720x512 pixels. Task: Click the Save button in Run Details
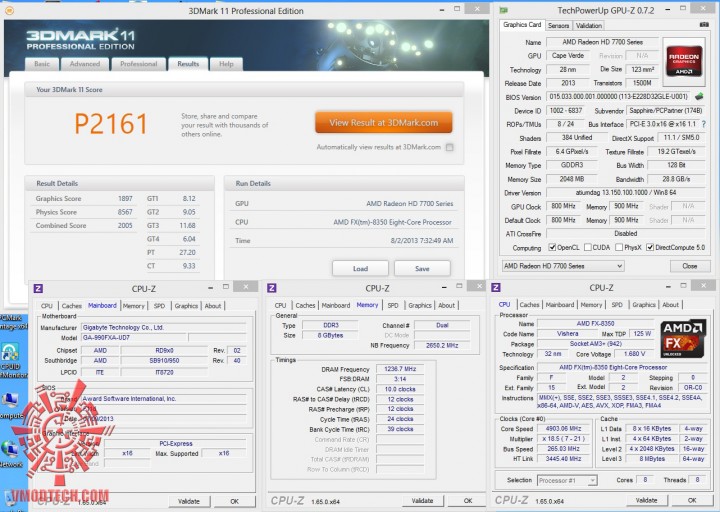coord(422,269)
